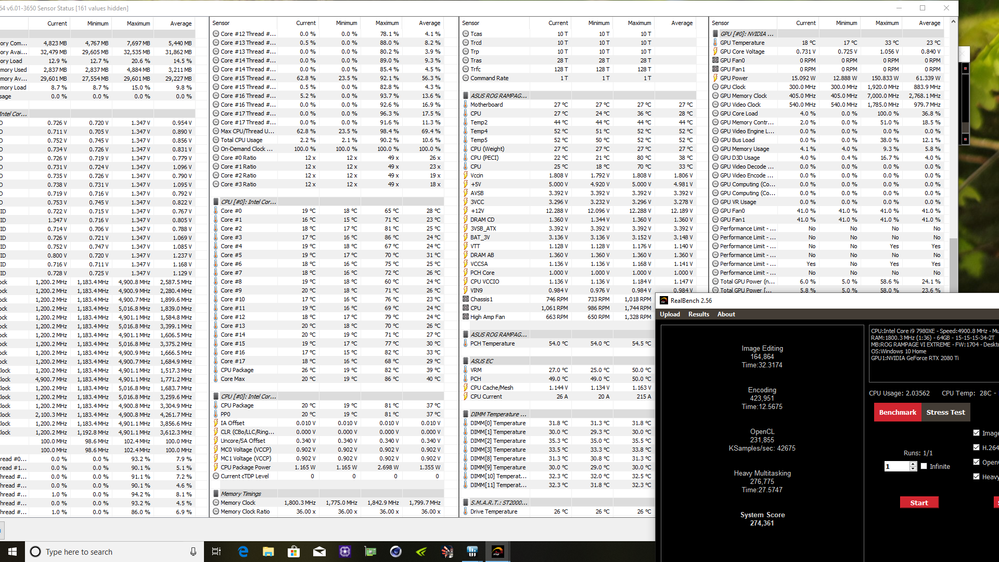Start the RealBench benchmark
This screenshot has width=999, height=562.
[919, 503]
